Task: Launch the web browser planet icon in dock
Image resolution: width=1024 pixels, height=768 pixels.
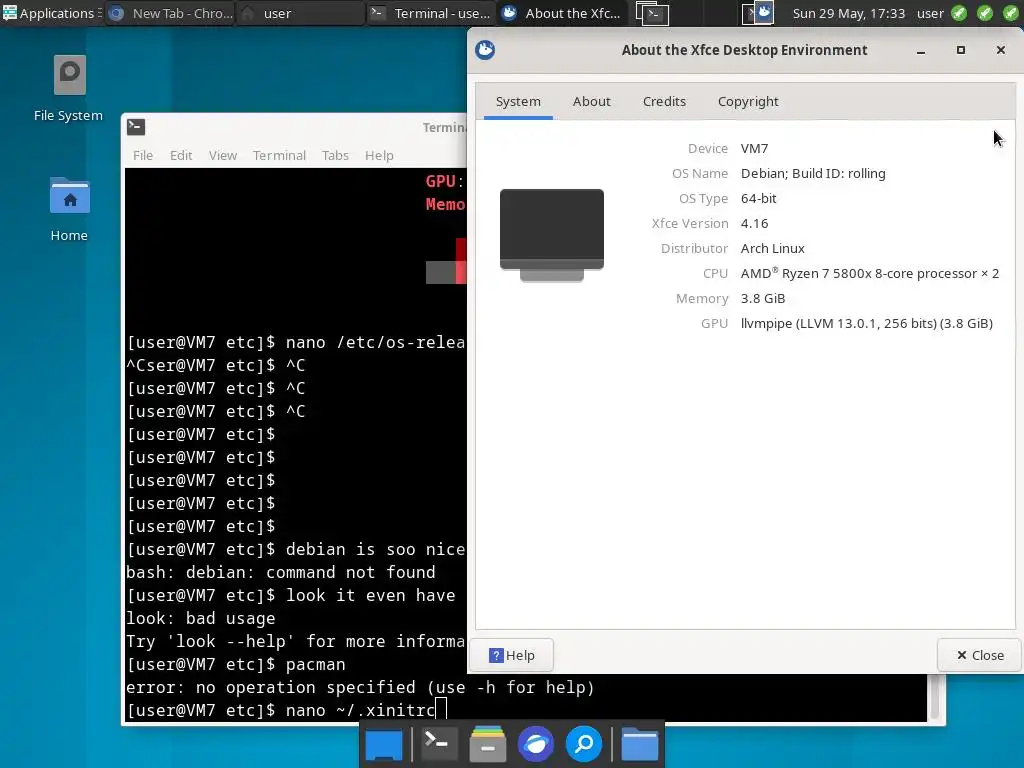Action: click(x=536, y=744)
